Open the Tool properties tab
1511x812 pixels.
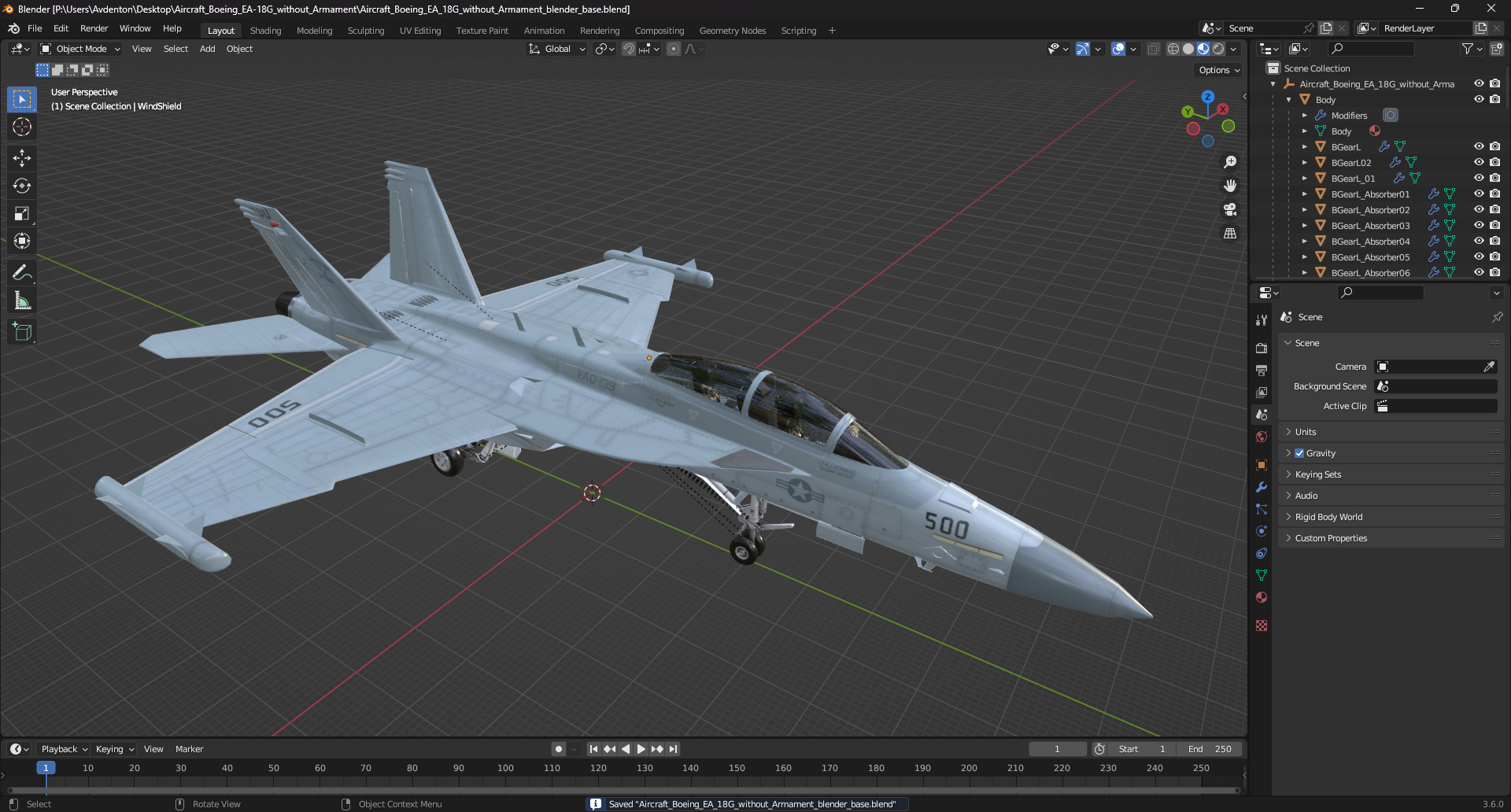[x=1262, y=320]
